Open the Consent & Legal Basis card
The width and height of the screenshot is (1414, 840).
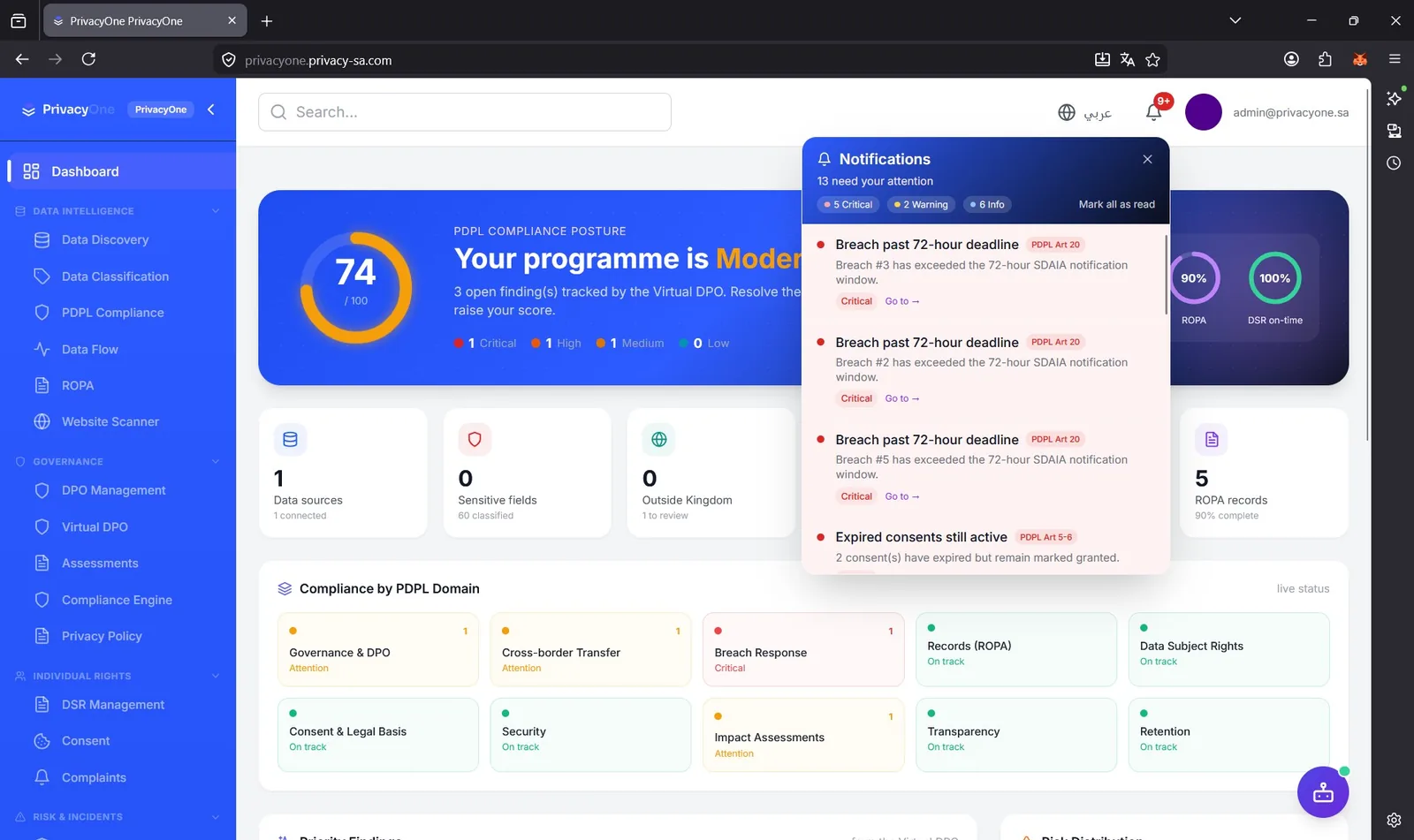(377, 735)
